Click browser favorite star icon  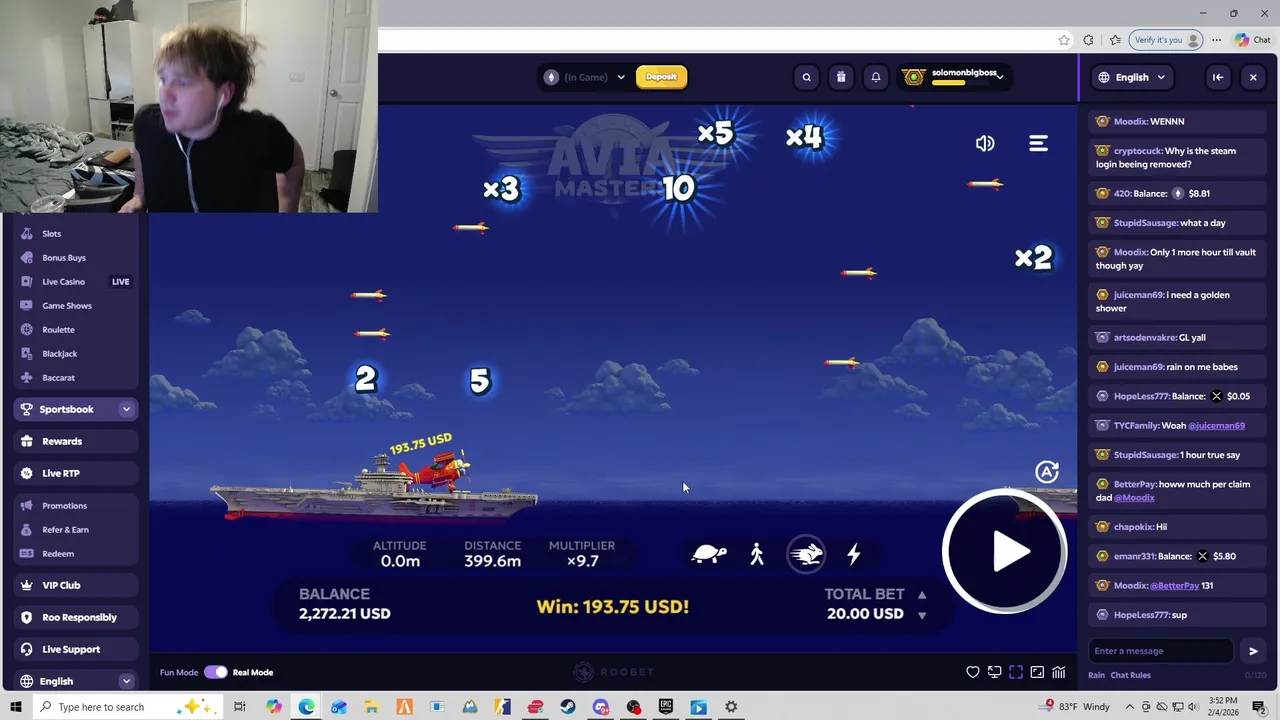pyautogui.click(x=1064, y=40)
